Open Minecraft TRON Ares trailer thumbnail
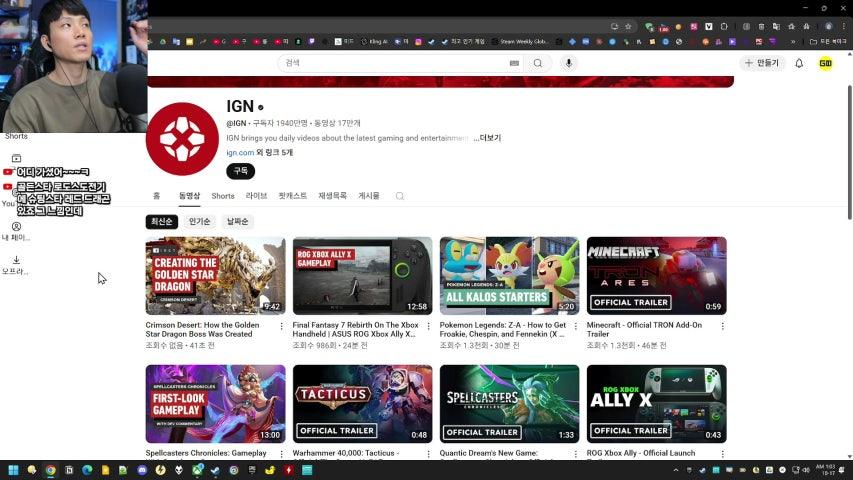853x480 pixels. pyautogui.click(x=657, y=276)
